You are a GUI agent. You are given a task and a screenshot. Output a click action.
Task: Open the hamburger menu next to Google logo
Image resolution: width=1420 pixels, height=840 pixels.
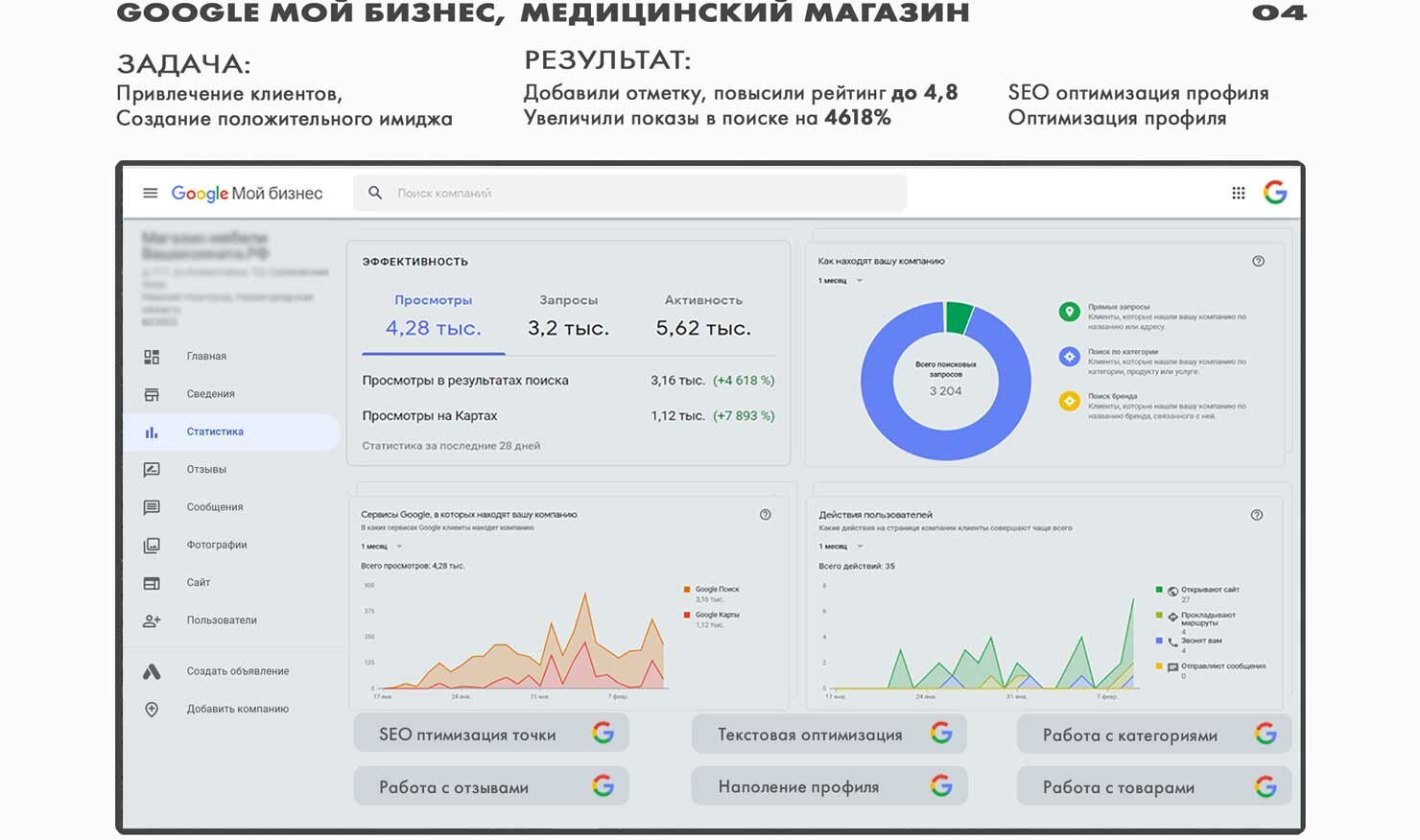(x=150, y=193)
